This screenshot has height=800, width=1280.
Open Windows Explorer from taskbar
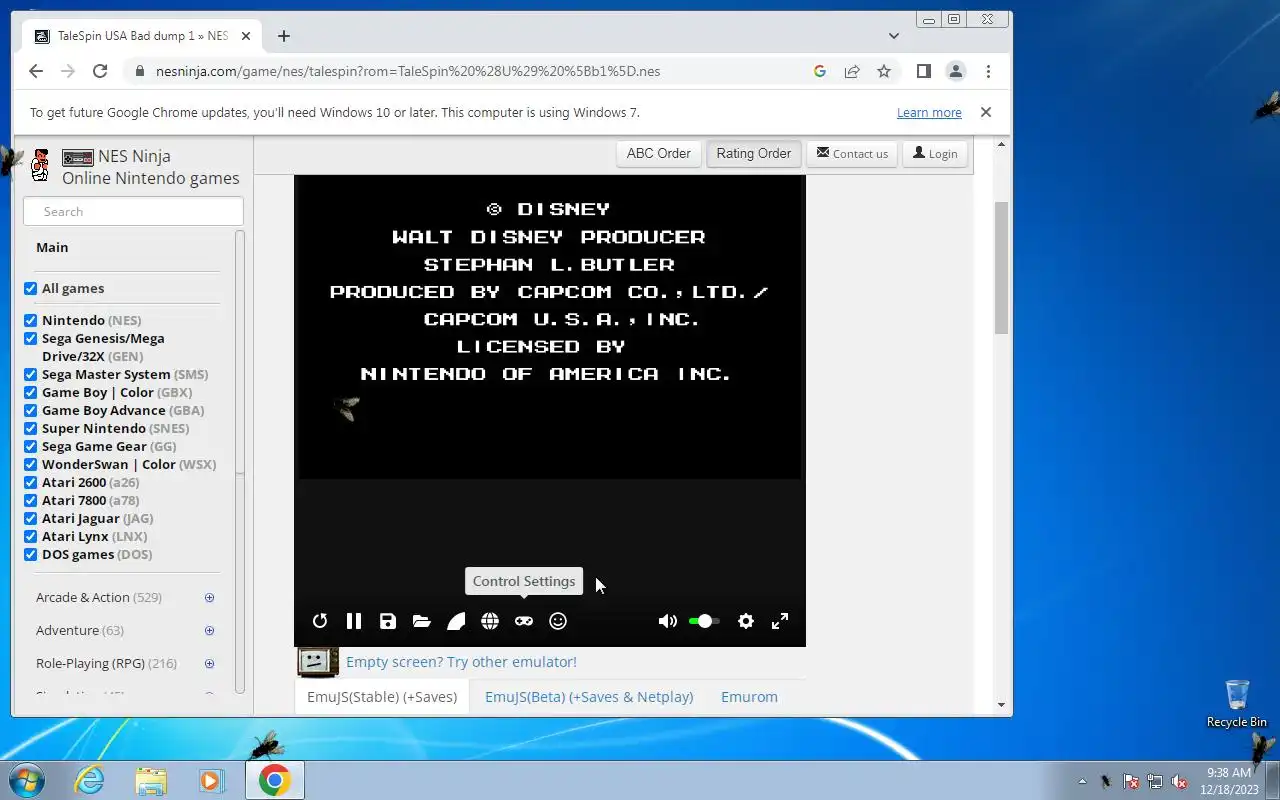click(x=151, y=780)
